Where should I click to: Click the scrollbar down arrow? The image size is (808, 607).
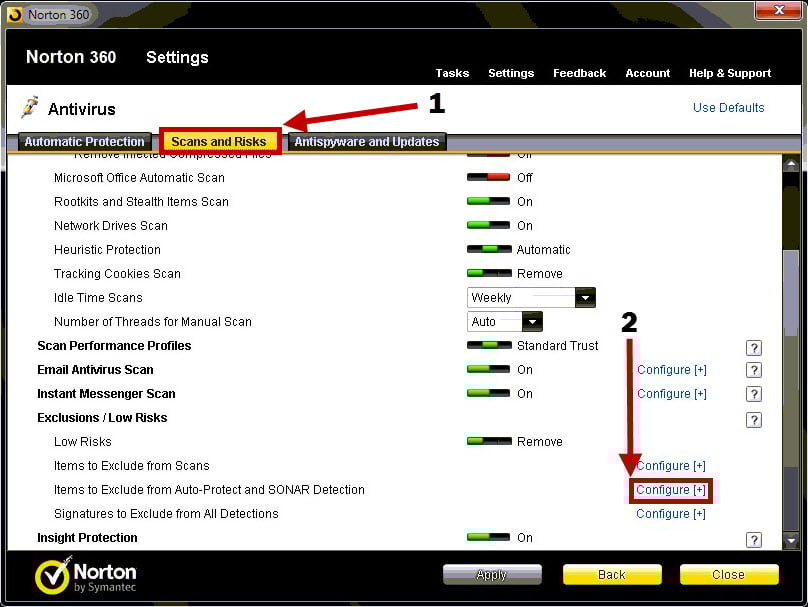pyautogui.click(x=791, y=541)
